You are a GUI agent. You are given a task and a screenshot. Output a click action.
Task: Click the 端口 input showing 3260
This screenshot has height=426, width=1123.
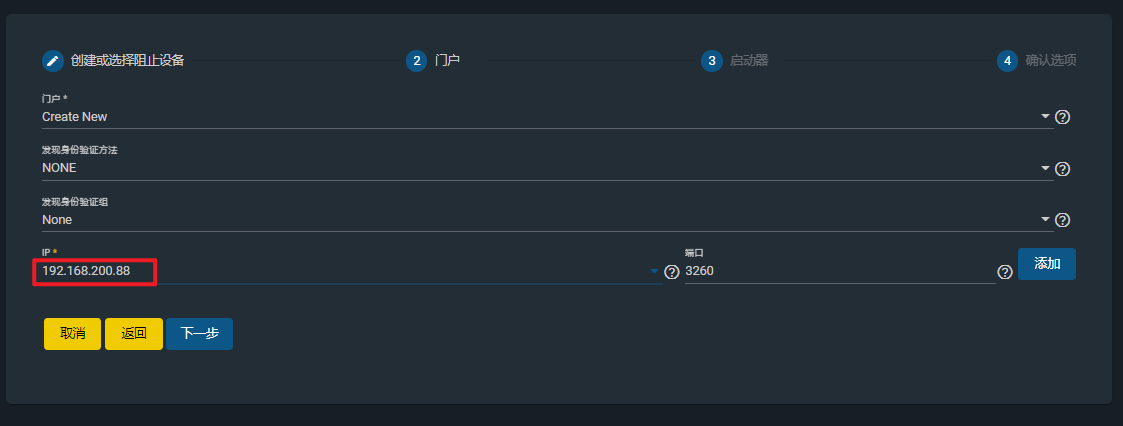tap(838, 271)
